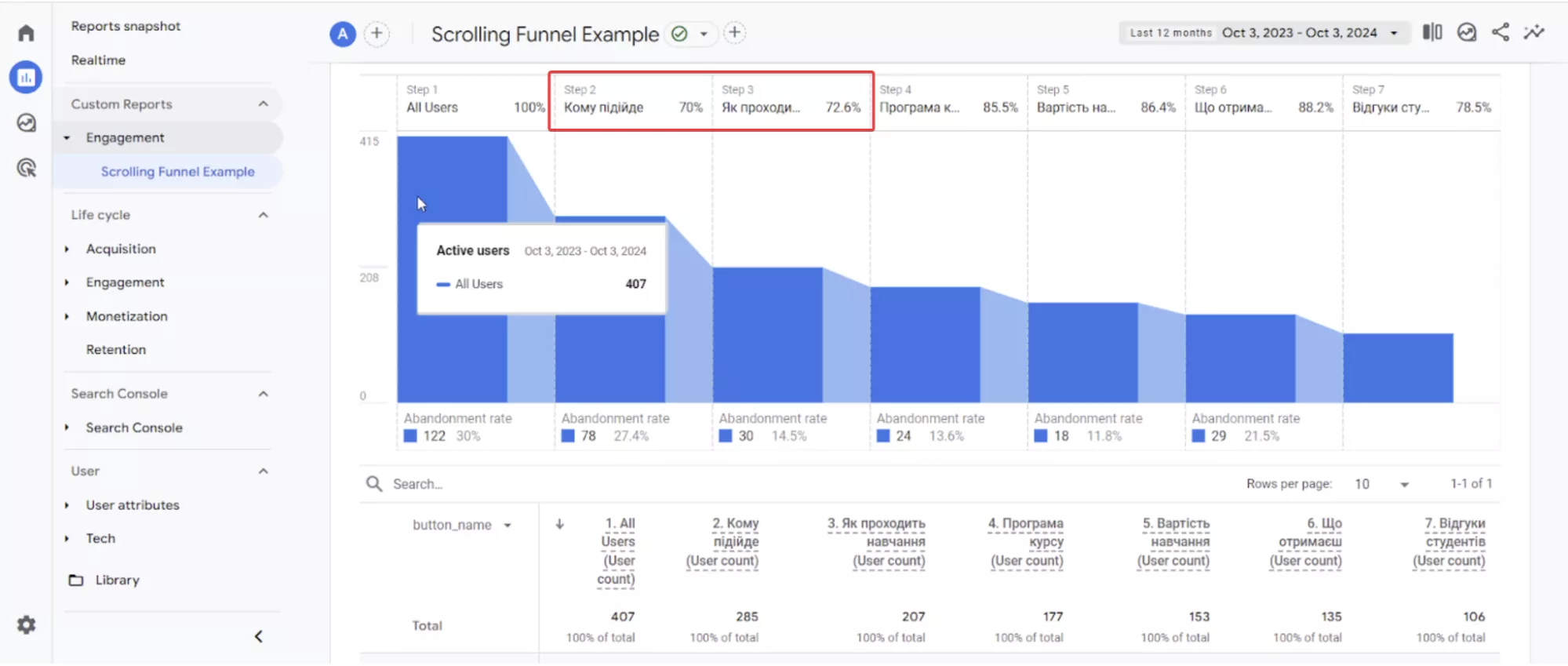Image resolution: width=1568 pixels, height=666 pixels.
Task: Collapse the left navigation panel arrow
Action: pyautogui.click(x=259, y=636)
